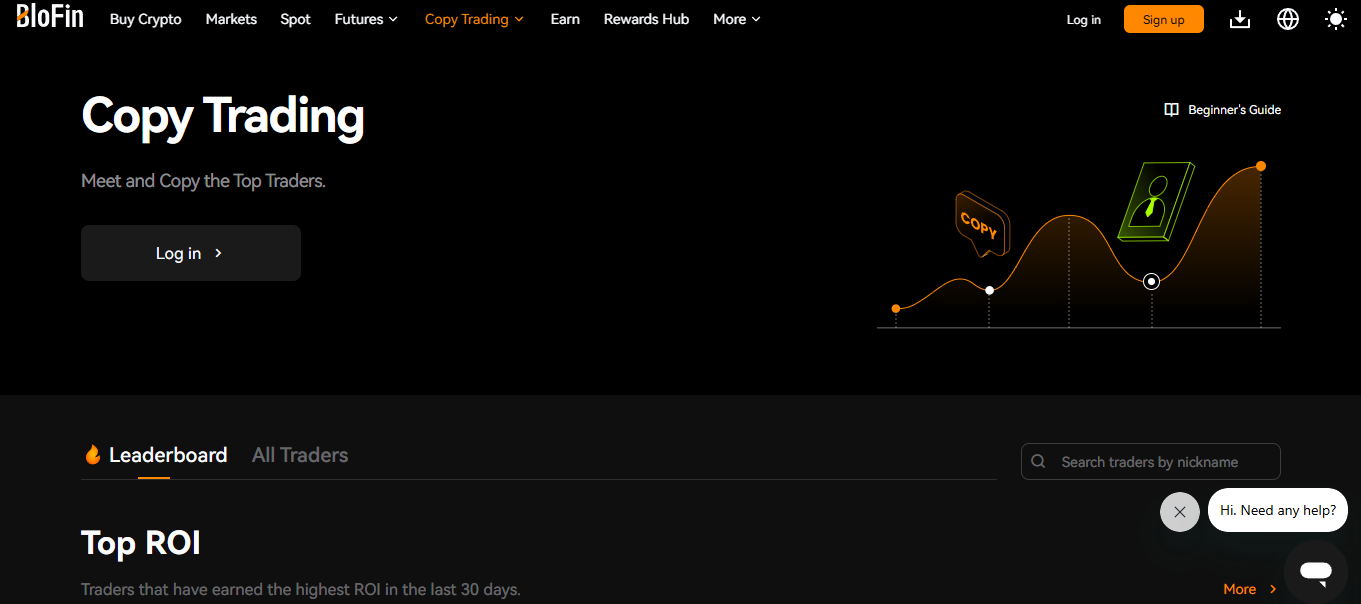
Task: Click the 'Copy Trading' page title
Action: point(223,116)
